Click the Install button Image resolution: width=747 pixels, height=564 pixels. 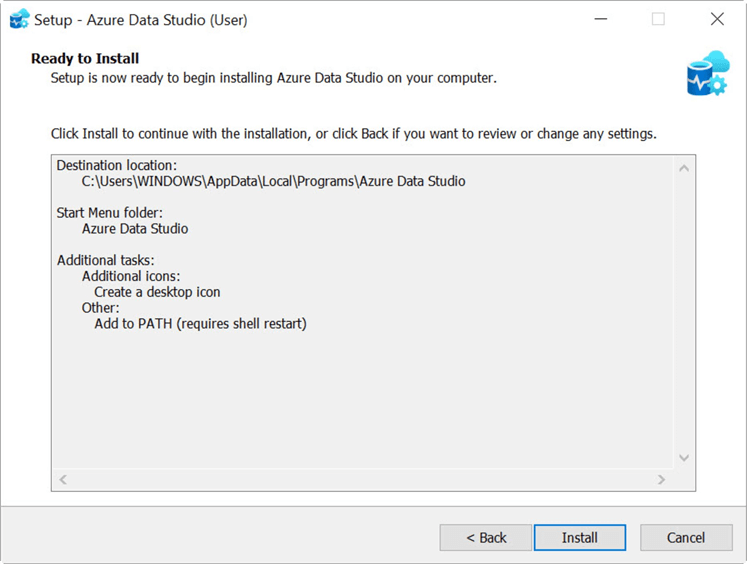tap(580, 537)
